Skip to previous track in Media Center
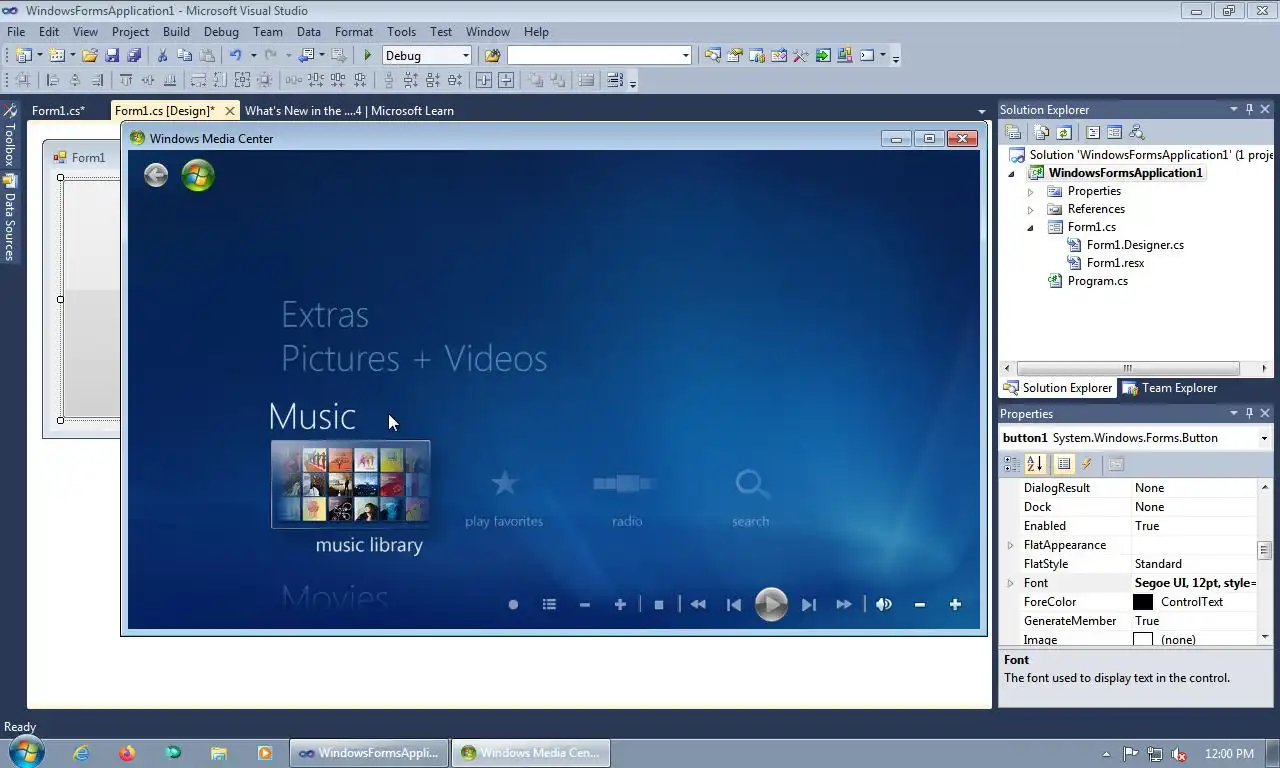This screenshot has width=1280, height=768. pyautogui.click(x=734, y=604)
